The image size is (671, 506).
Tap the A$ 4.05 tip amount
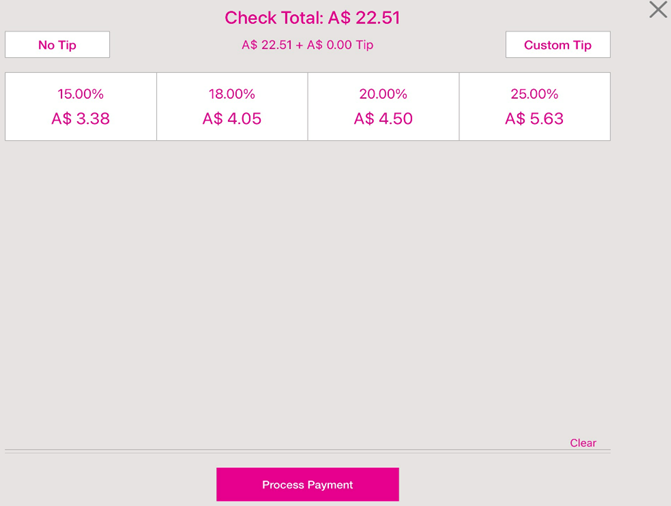tap(232, 119)
